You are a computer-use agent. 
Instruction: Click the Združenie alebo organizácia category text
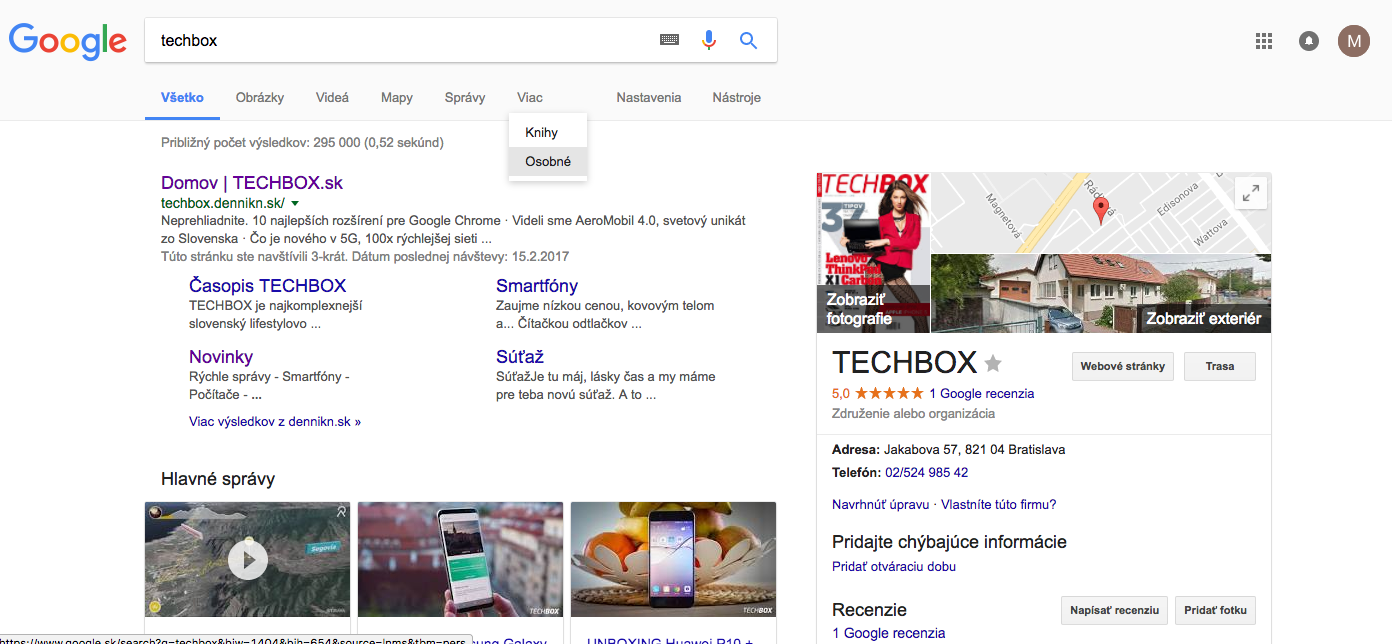pos(914,414)
